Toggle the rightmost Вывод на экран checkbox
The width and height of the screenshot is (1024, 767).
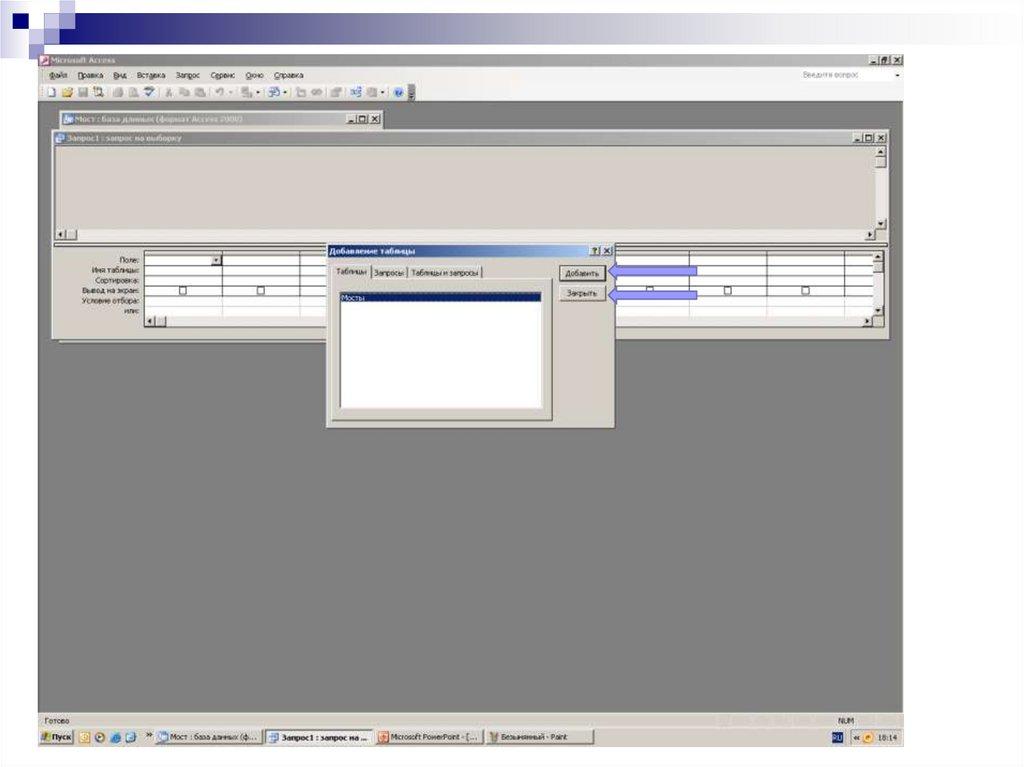805,291
